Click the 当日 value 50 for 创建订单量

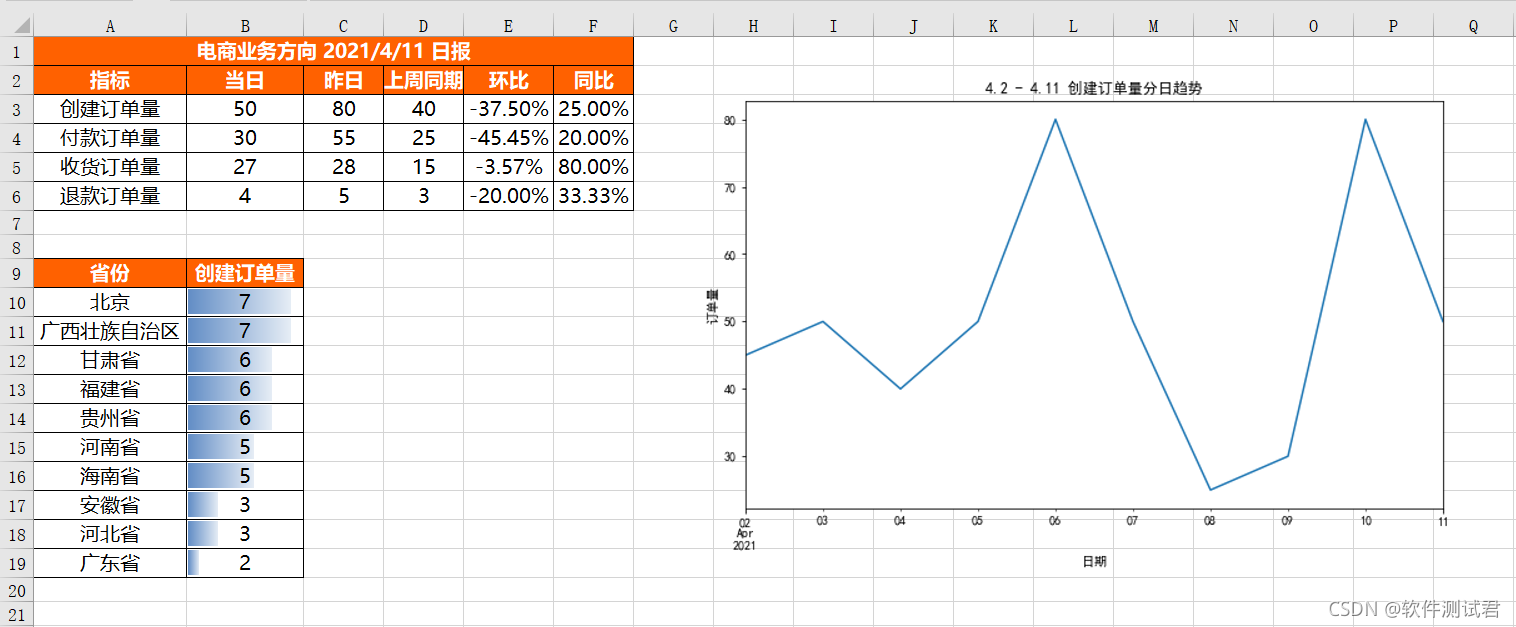click(x=245, y=110)
